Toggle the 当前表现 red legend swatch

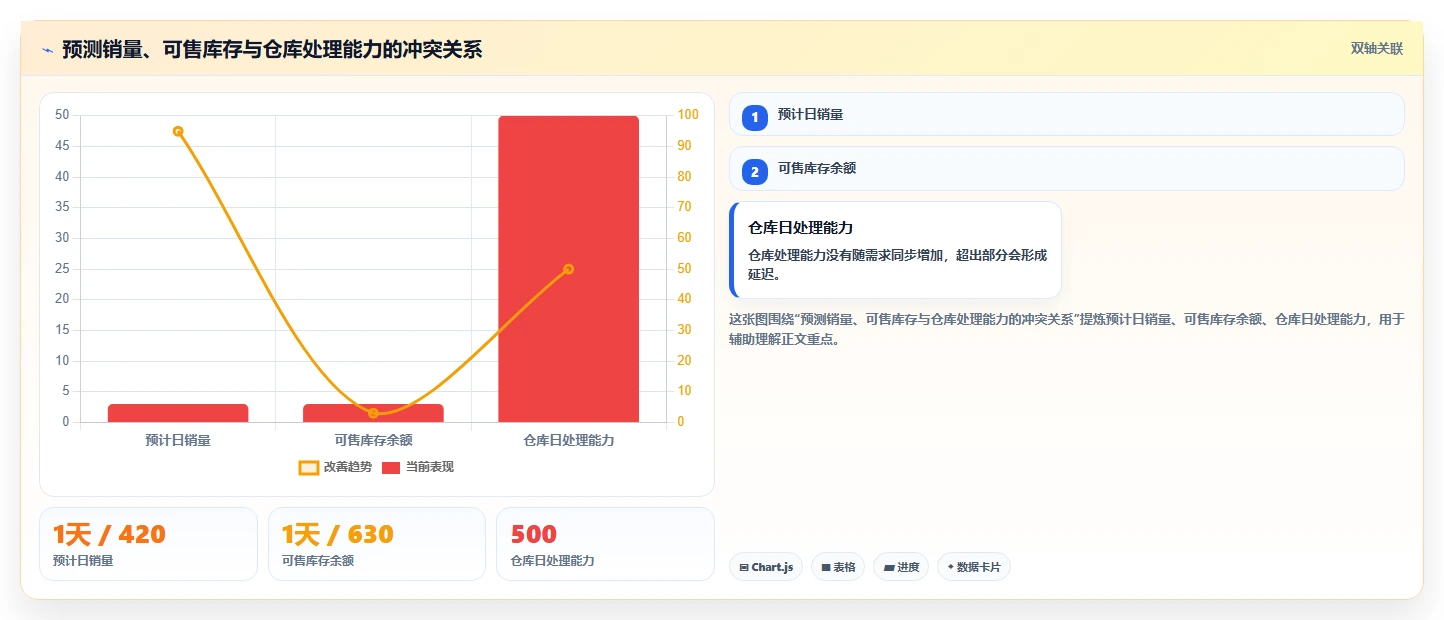point(391,467)
